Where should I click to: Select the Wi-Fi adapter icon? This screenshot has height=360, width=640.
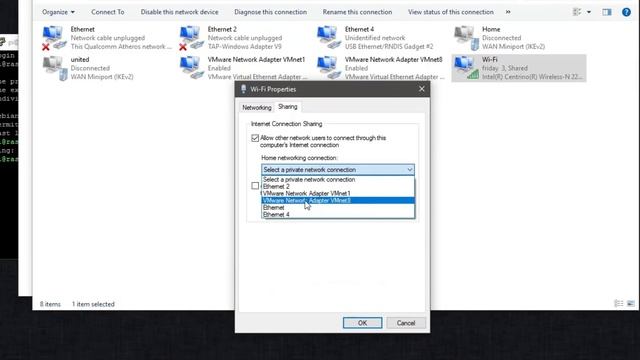[x=466, y=68]
